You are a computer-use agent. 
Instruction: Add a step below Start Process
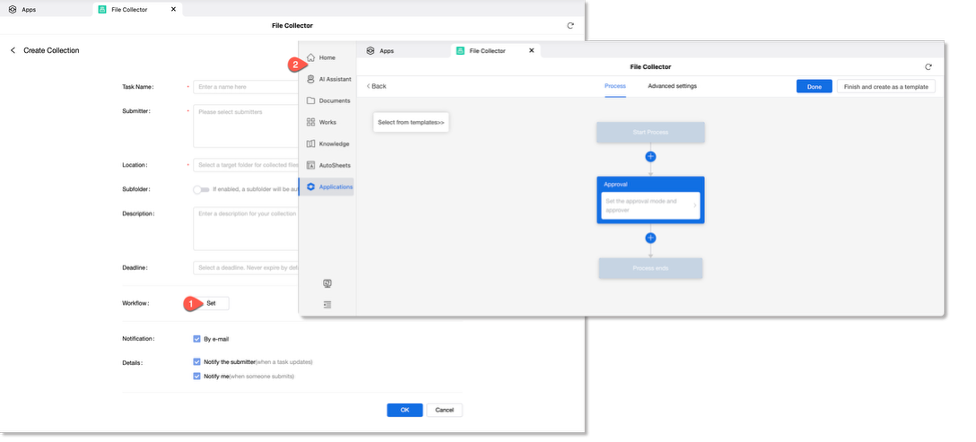click(650, 157)
